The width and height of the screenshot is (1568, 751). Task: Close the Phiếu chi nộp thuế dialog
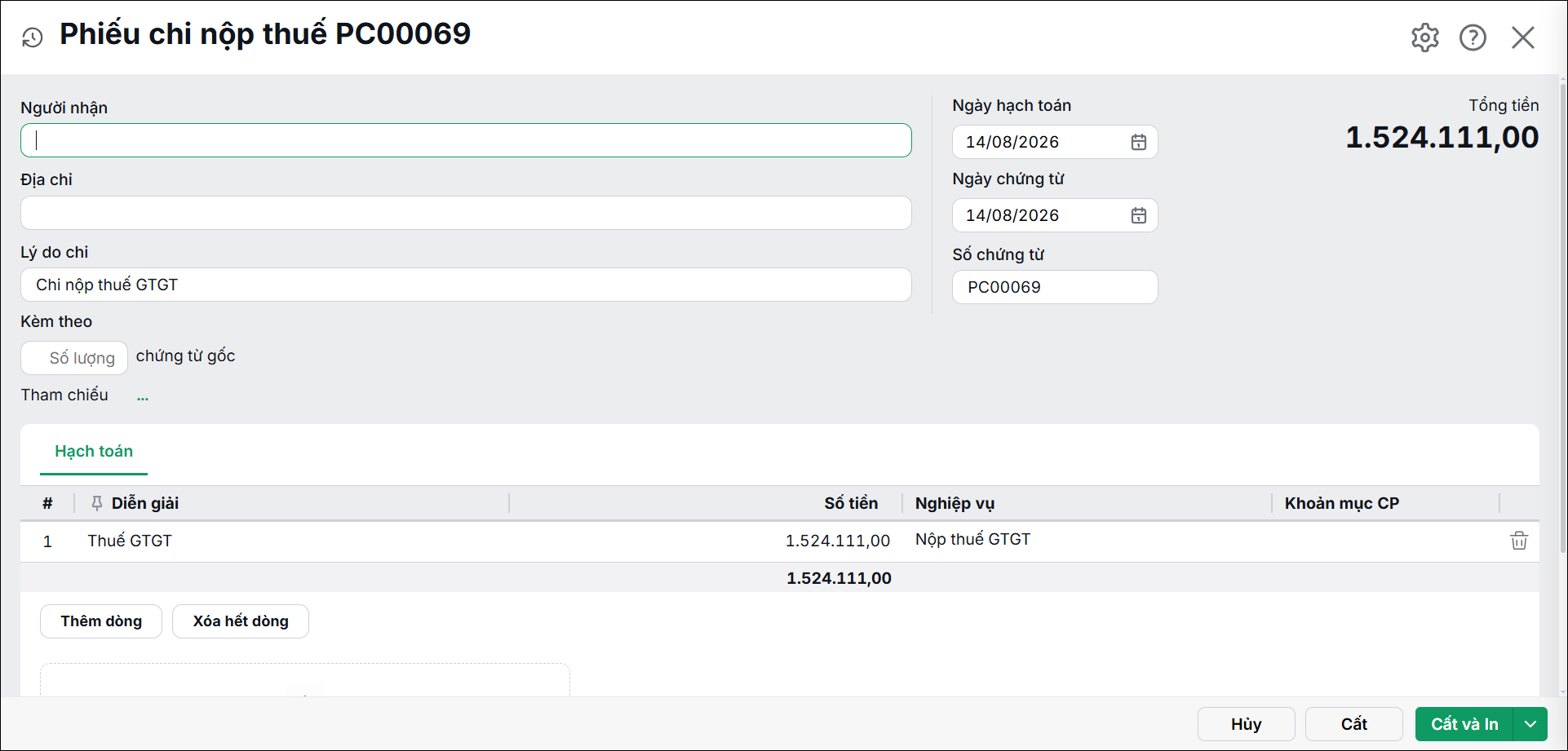click(1522, 38)
